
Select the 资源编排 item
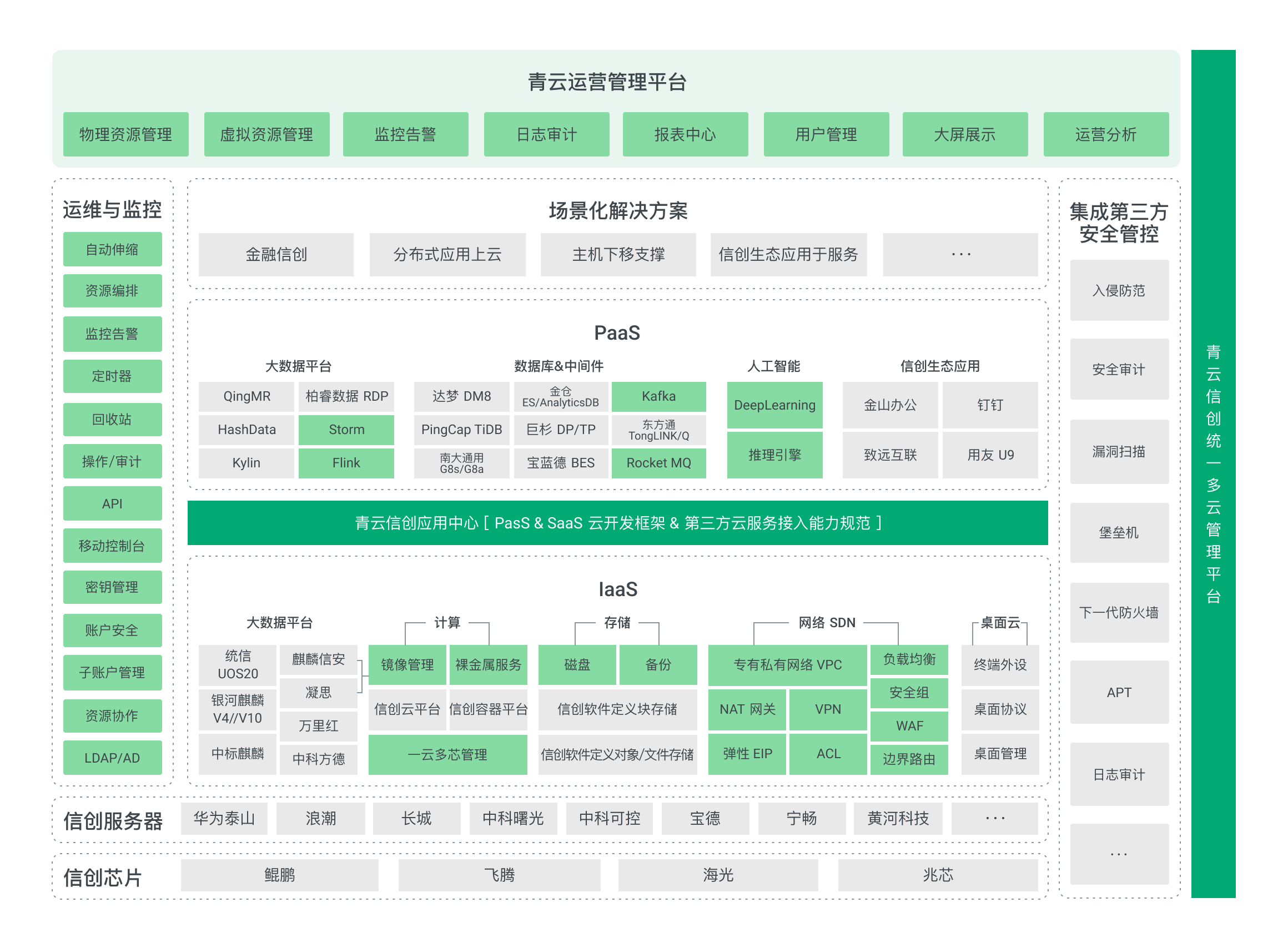click(113, 290)
